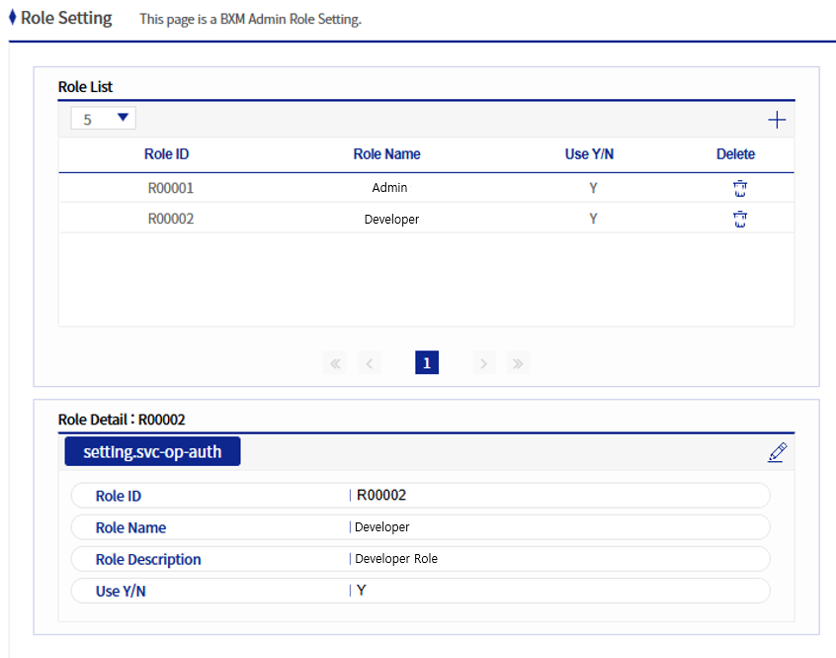The height and width of the screenshot is (658, 836).
Task: Click the Use Y/N column header
Action: (x=590, y=154)
